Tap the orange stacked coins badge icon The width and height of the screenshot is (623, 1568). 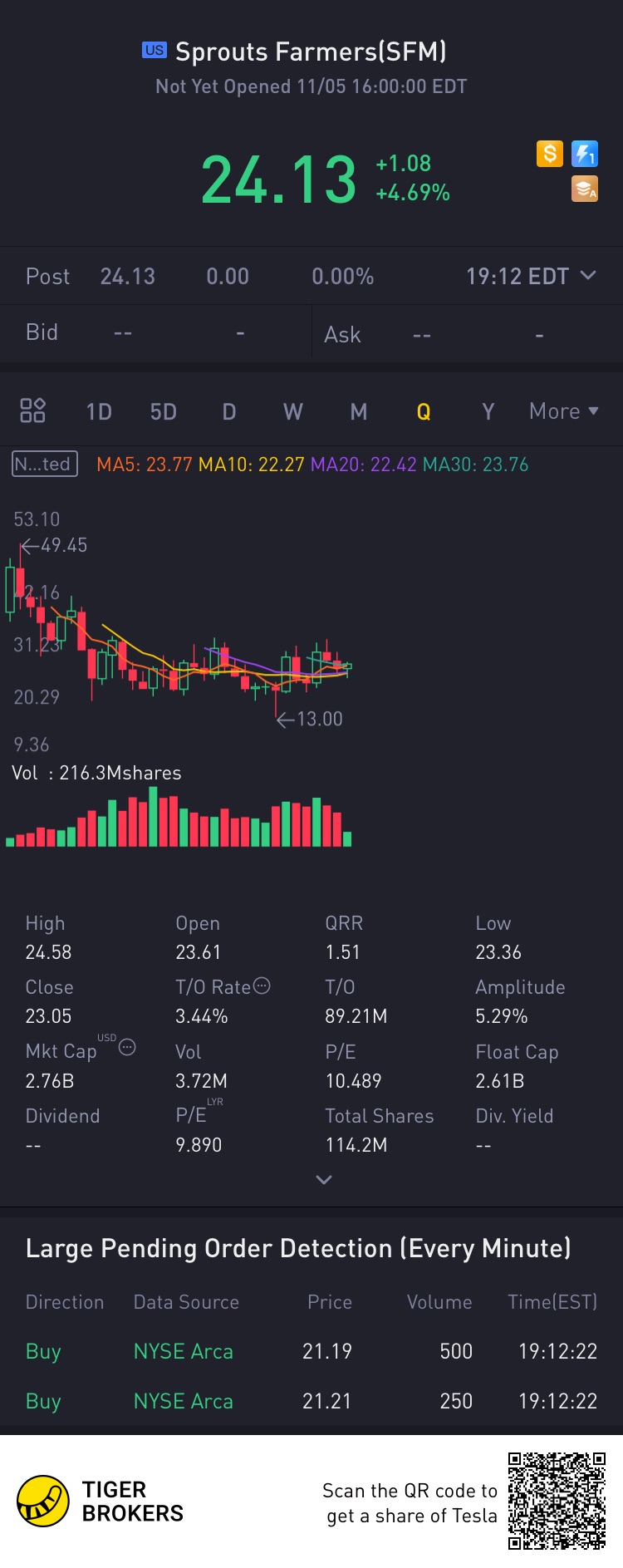(x=585, y=189)
